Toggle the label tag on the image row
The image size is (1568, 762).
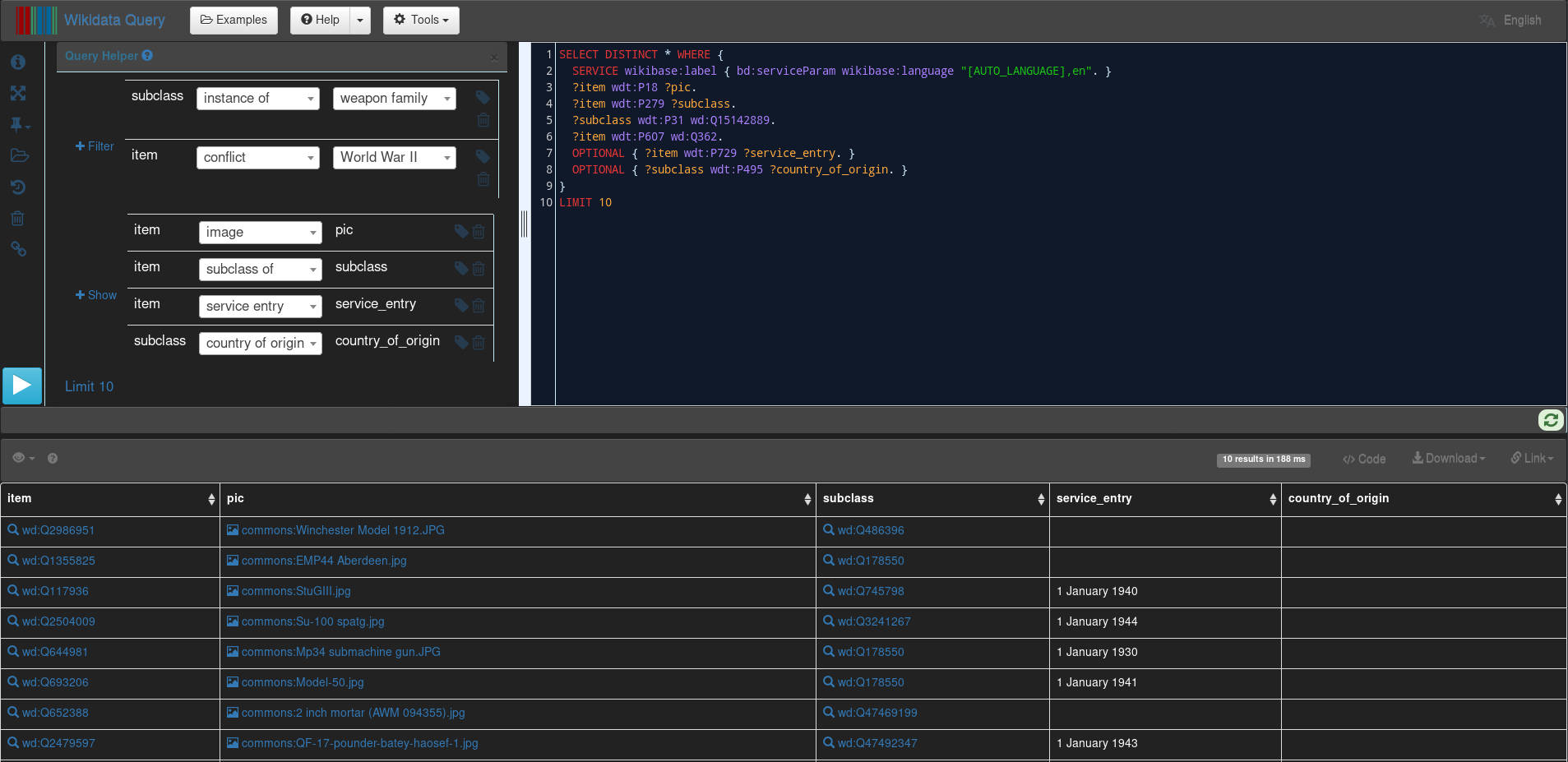460,231
